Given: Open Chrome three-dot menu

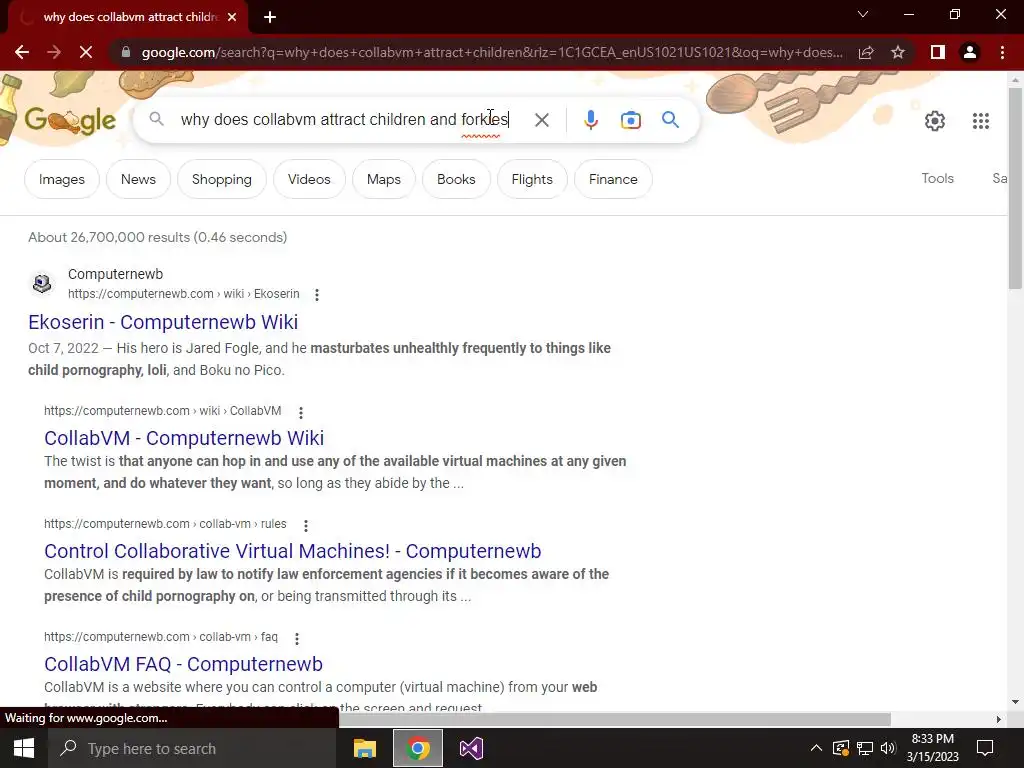Looking at the screenshot, I should tap(1002, 52).
